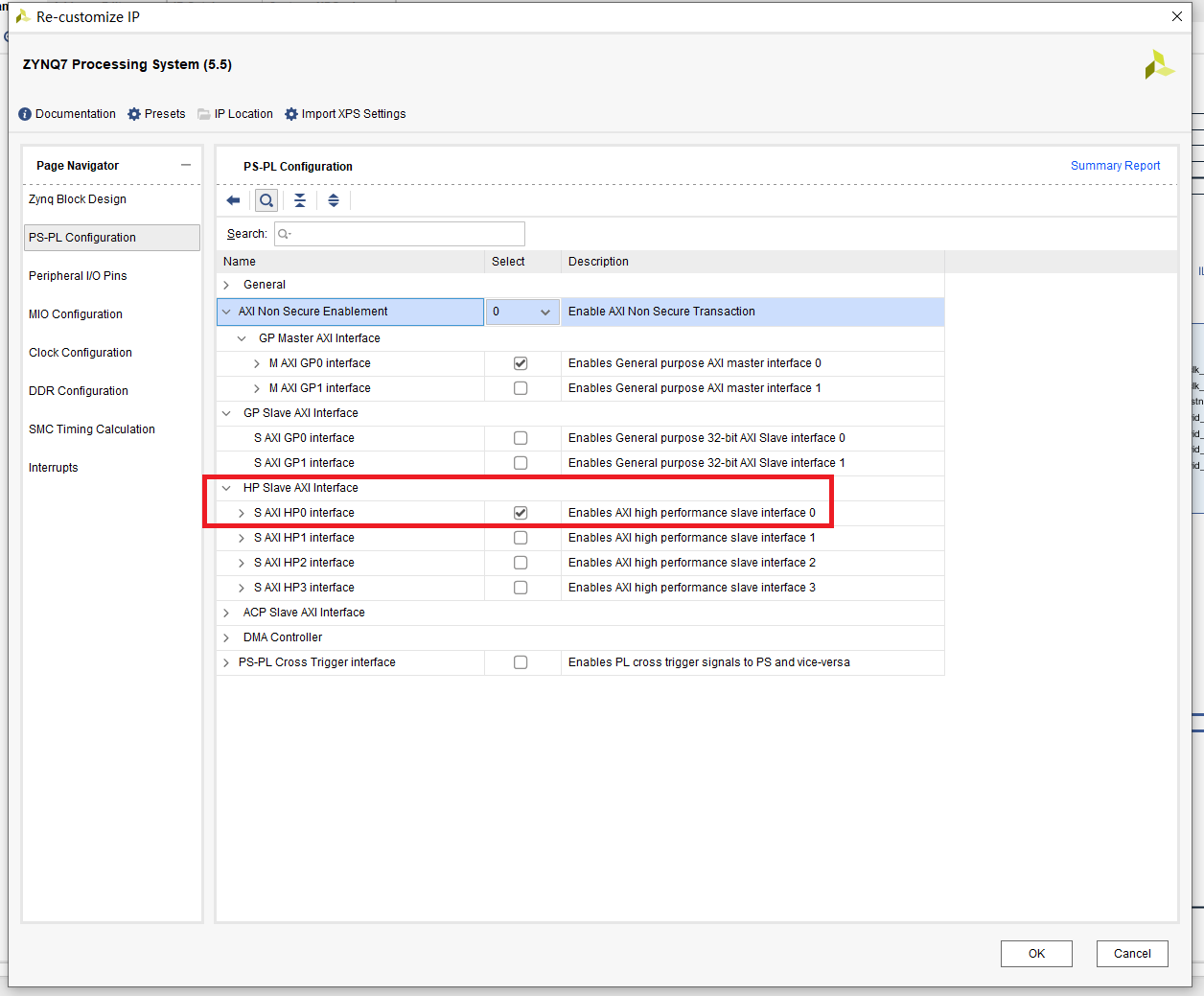Open Interrupts page in navigator
The width and height of the screenshot is (1204, 996).
point(54,468)
